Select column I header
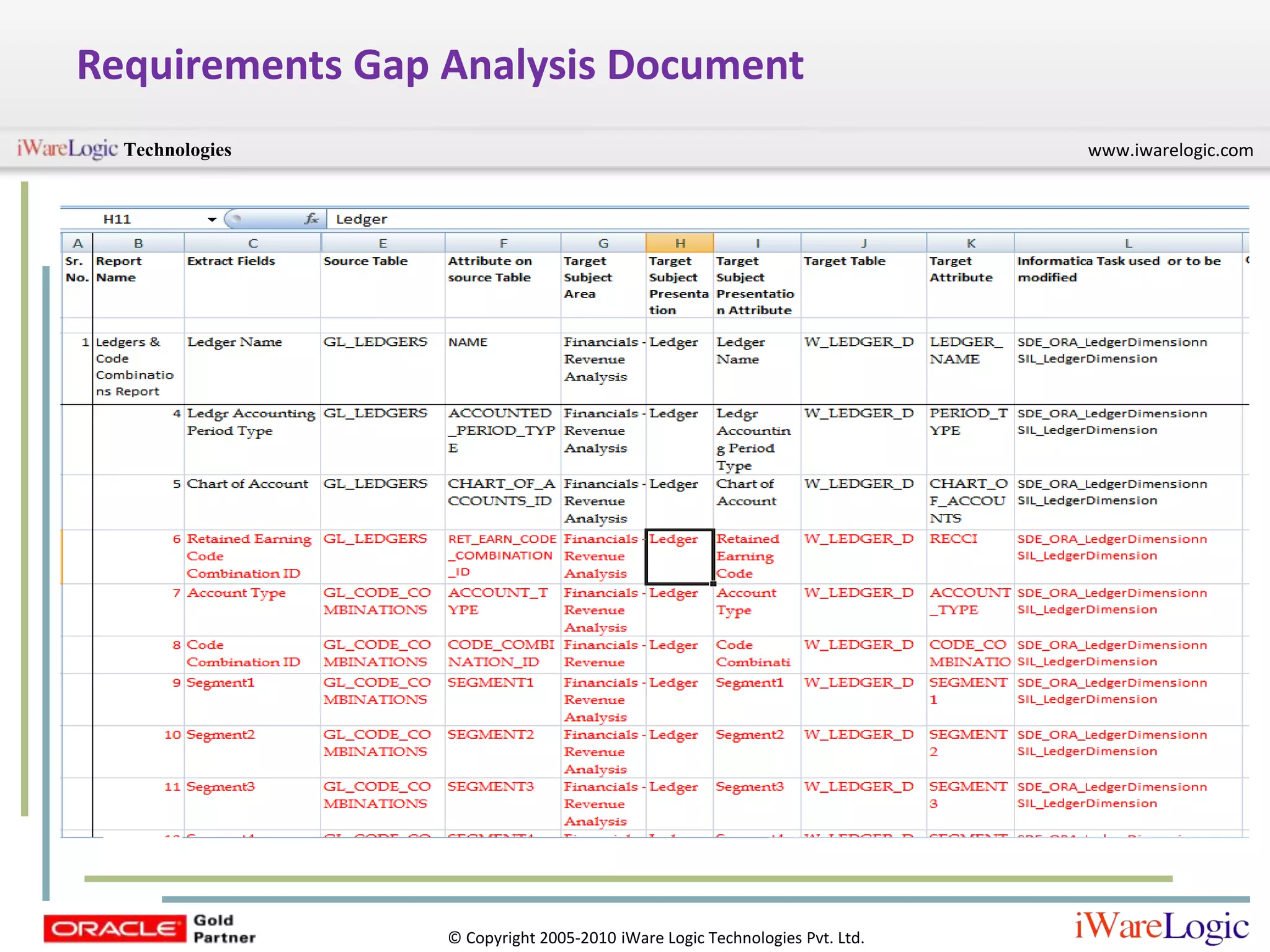The image size is (1270, 952). pos(757,243)
